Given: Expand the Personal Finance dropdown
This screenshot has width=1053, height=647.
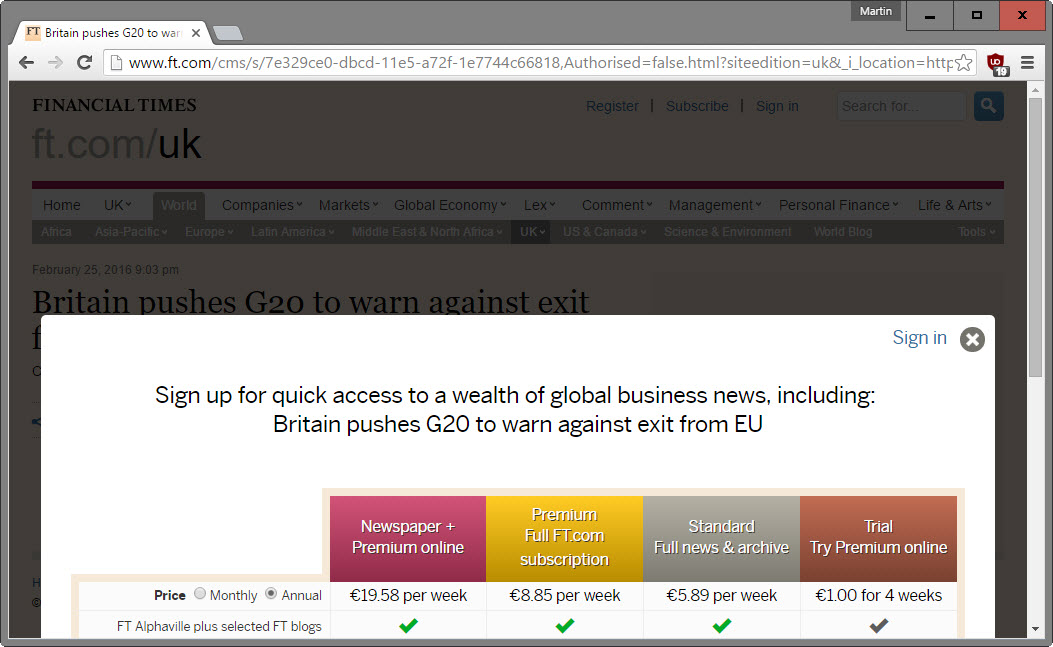Looking at the screenshot, I should click(839, 205).
